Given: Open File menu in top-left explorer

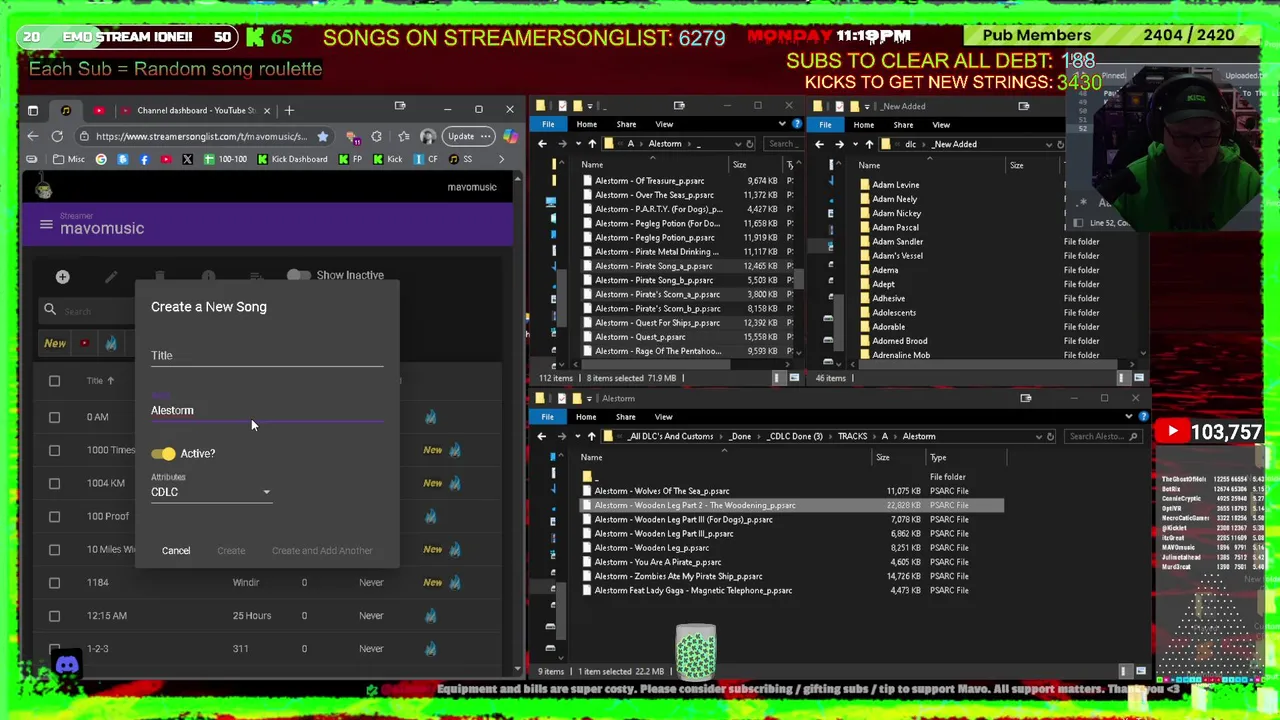Looking at the screenshot, I should (548, 124).
